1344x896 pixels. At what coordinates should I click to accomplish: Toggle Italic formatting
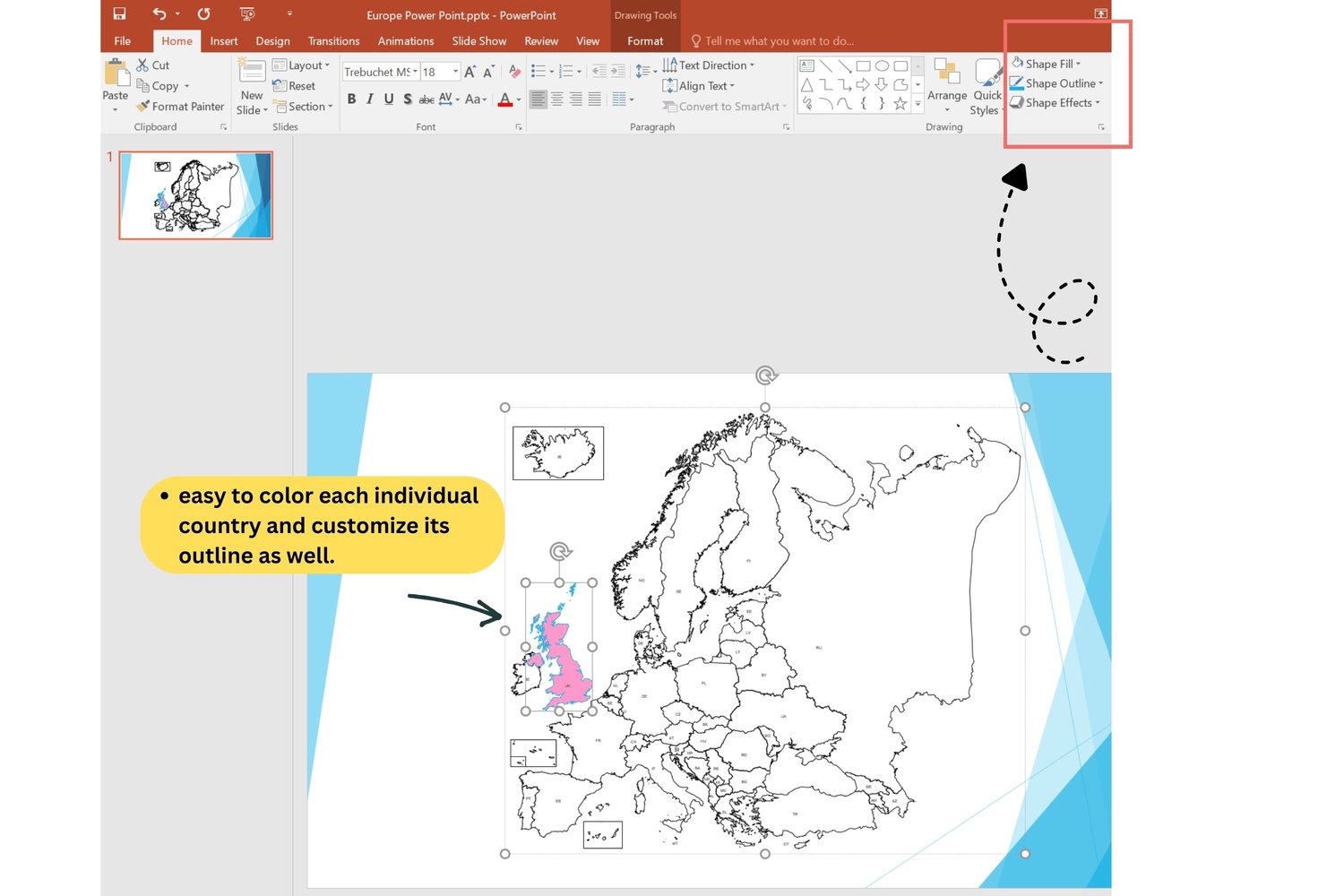pyautogui.click(x=370, y=99)
